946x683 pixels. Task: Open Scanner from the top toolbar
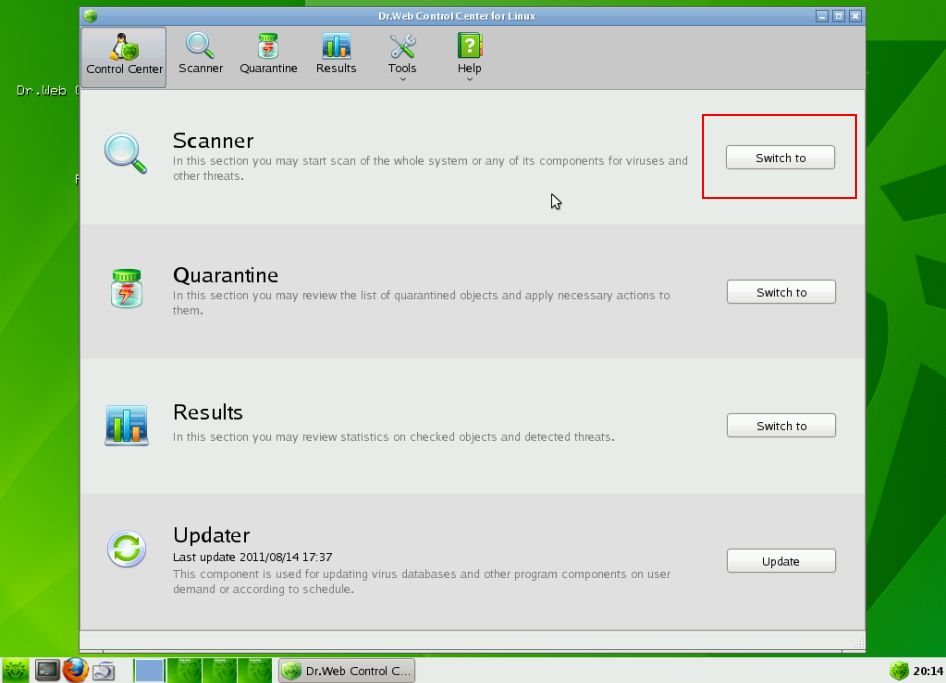[x=200, y=56]
